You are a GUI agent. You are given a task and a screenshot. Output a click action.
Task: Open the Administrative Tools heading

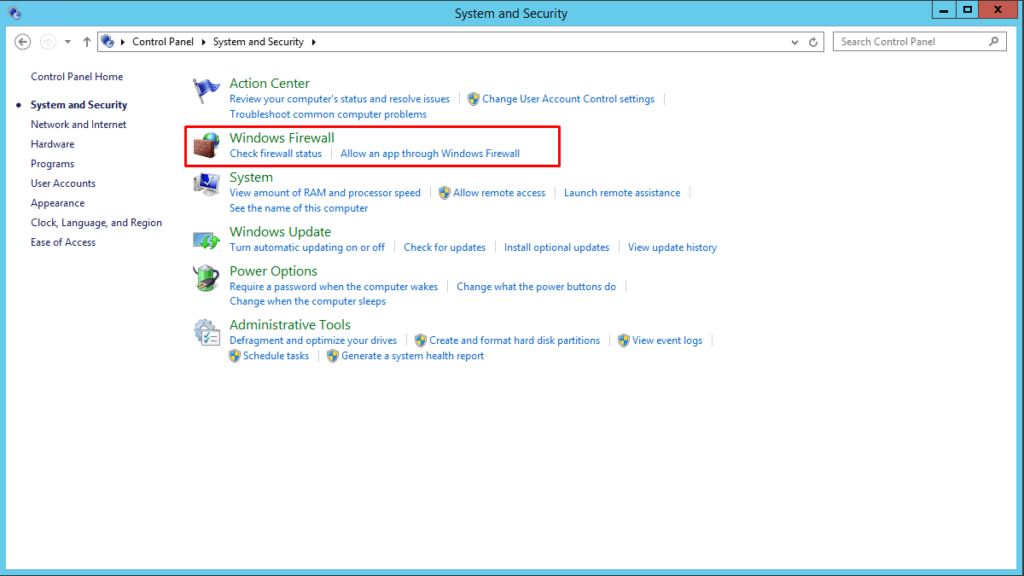(x=290, y=325)
